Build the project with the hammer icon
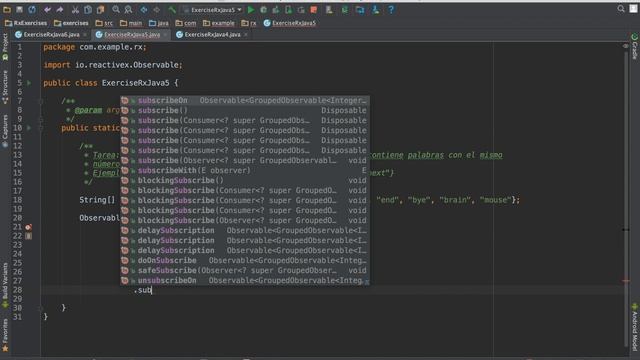The image size is (640, 360). [172, 9]
